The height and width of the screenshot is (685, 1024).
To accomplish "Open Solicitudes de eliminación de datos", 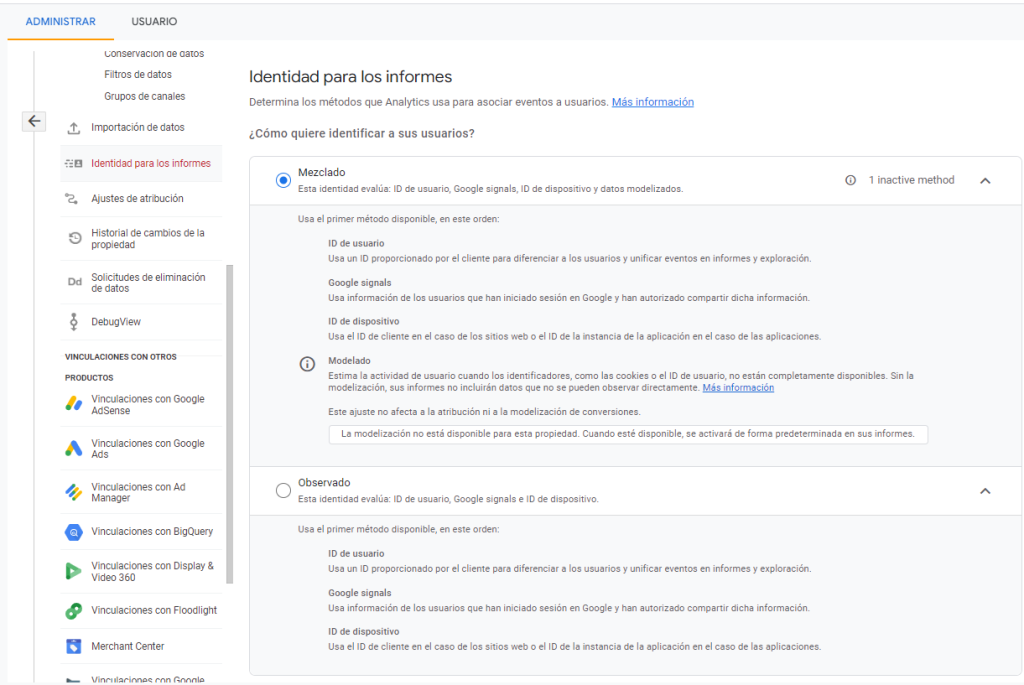I will [x=148, y=282].
